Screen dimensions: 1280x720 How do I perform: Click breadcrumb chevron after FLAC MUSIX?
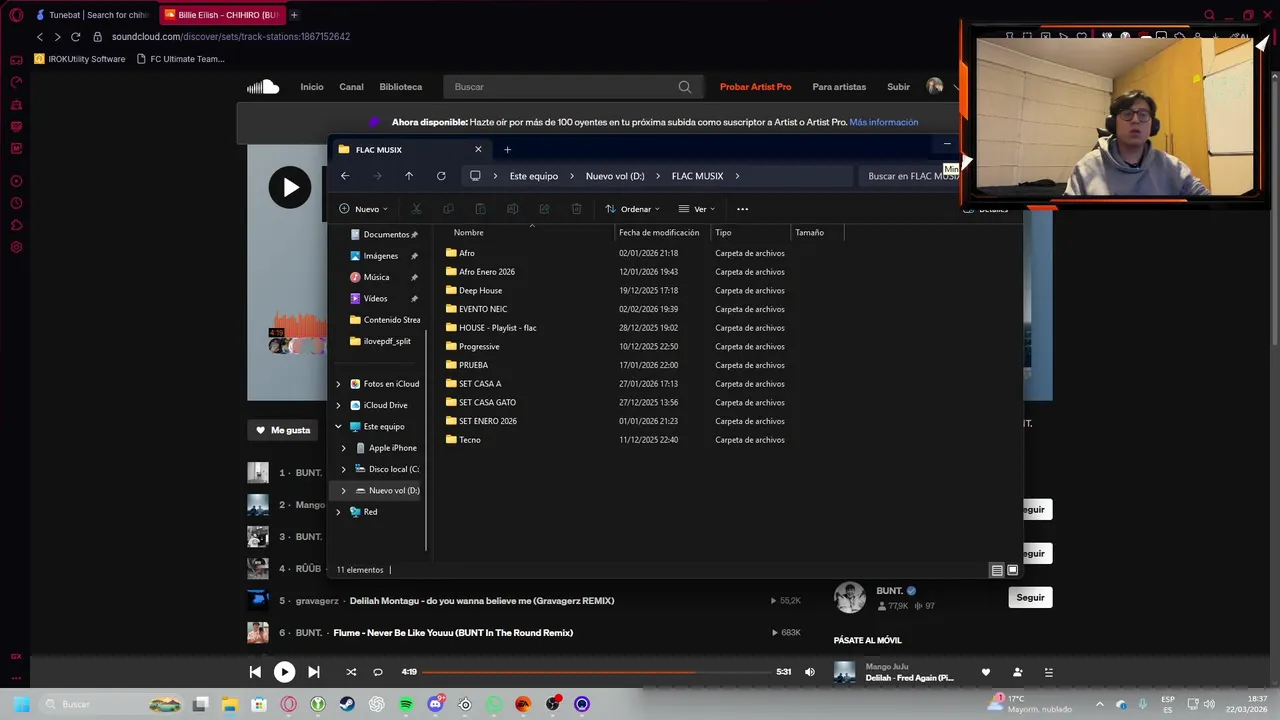tap(738, 176)
